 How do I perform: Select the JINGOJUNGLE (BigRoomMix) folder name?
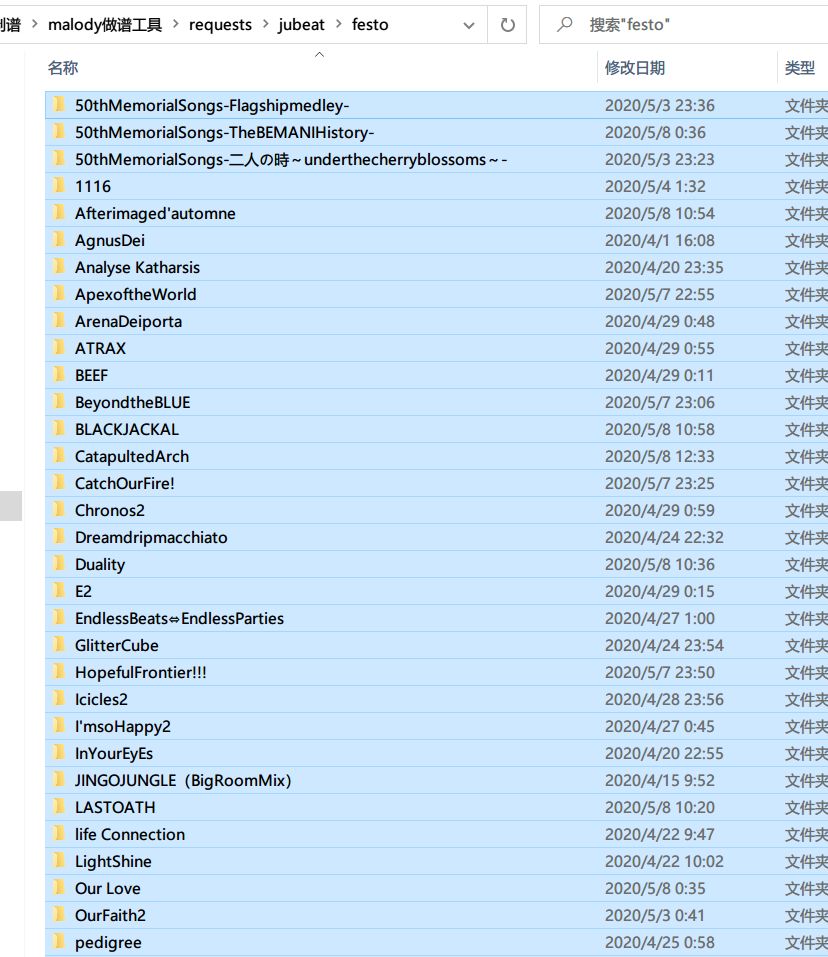183,781
